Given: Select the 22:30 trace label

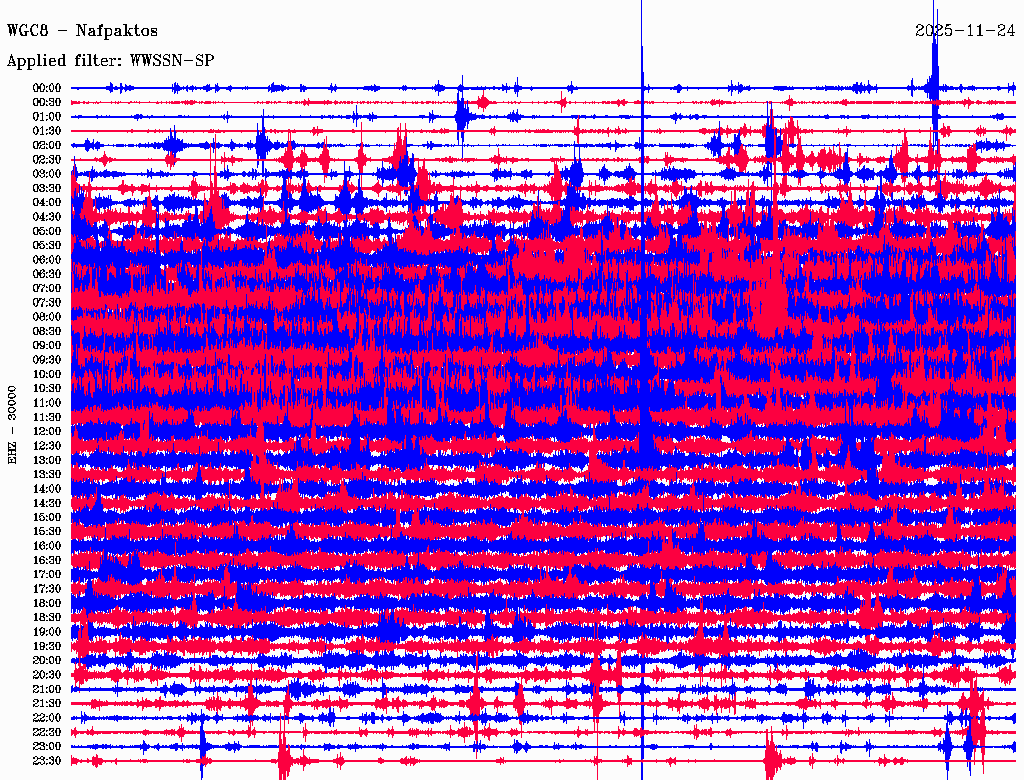Looking at the screenshot, I should pyautogui.click(x=47, y=732).
